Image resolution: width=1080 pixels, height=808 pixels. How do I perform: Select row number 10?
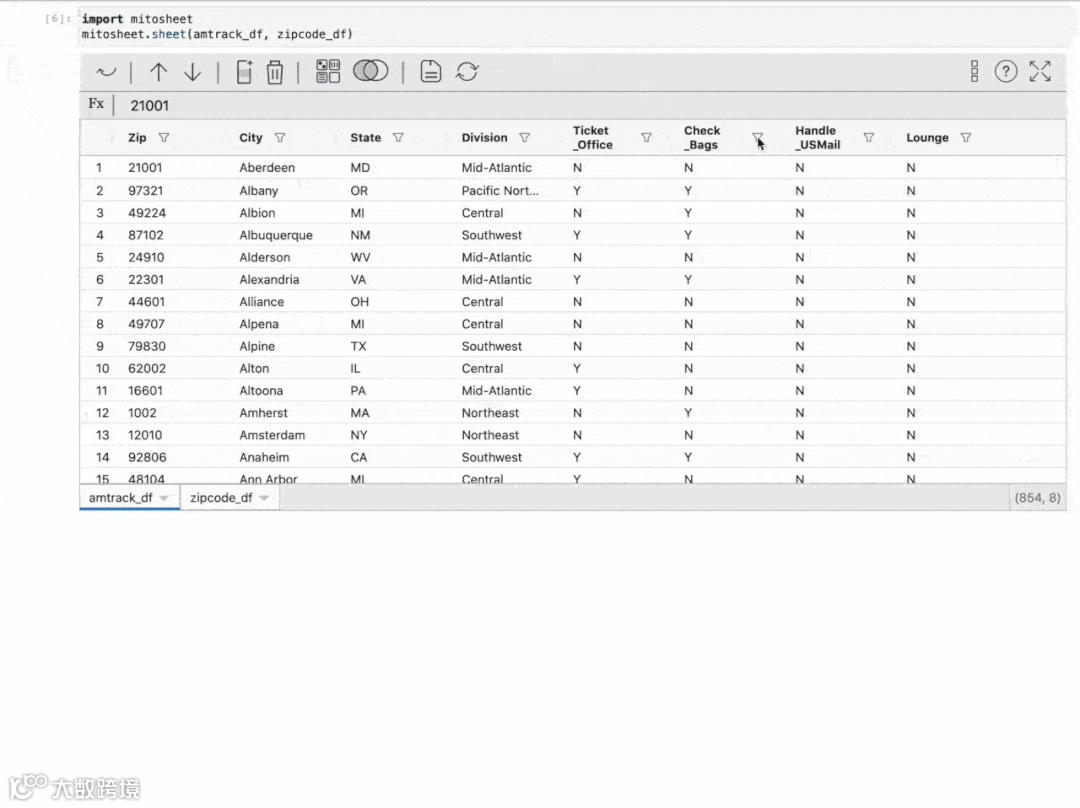(x=102, y=369)
